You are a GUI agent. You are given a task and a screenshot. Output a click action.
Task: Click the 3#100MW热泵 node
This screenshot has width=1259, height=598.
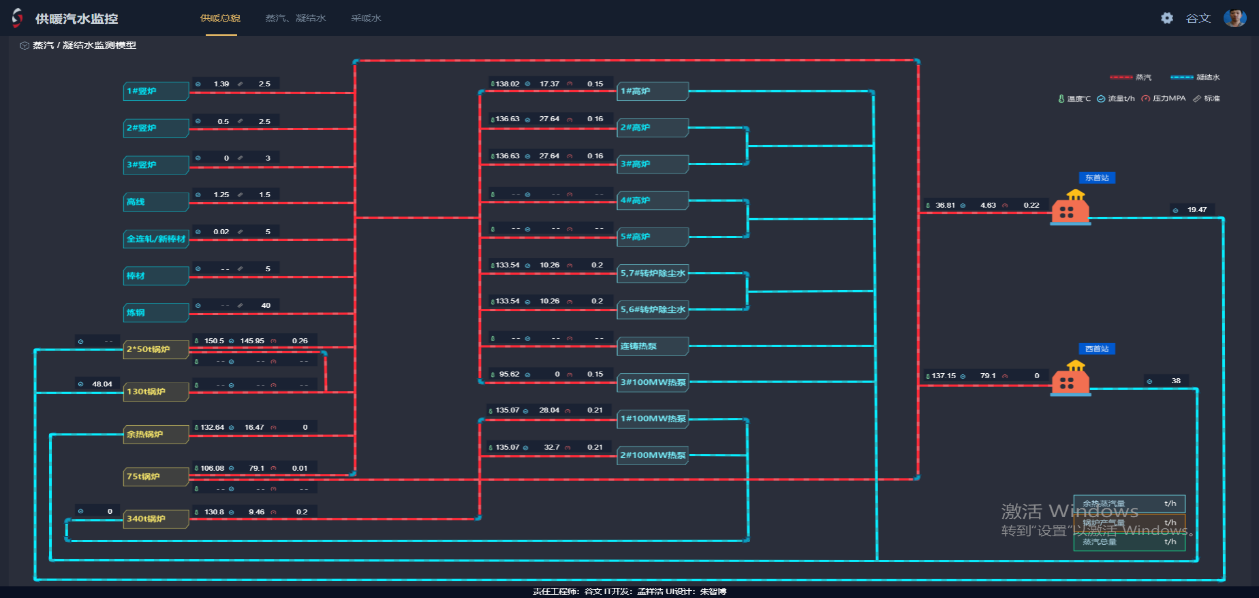click(652, 381)
